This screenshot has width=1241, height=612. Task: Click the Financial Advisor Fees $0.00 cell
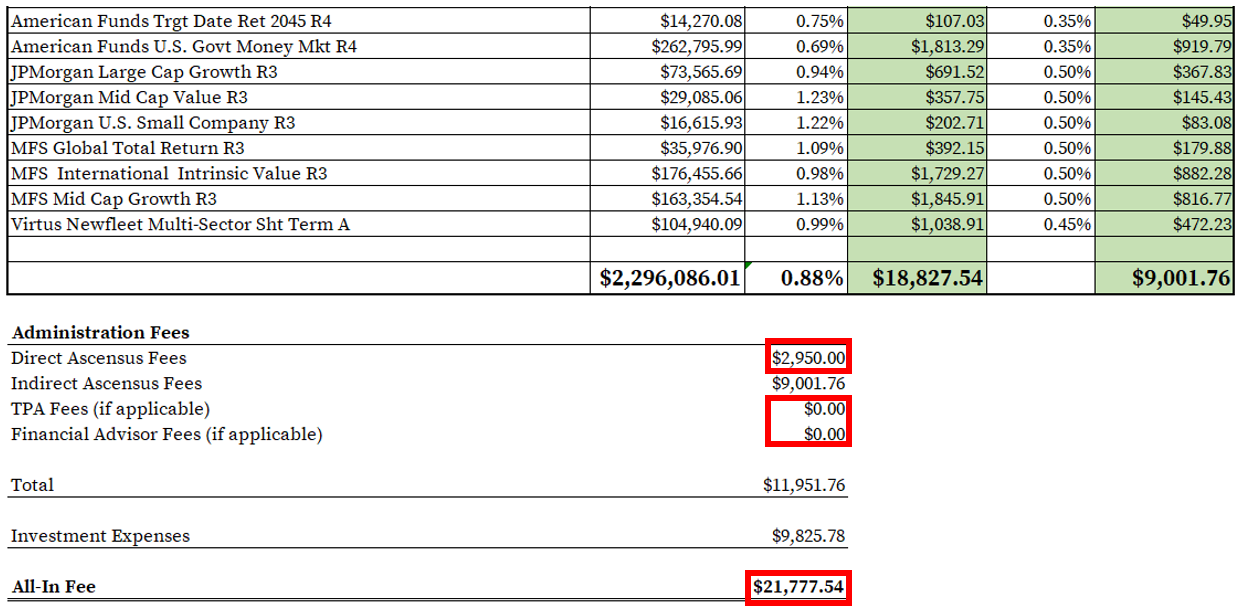(x=826, y=433)
